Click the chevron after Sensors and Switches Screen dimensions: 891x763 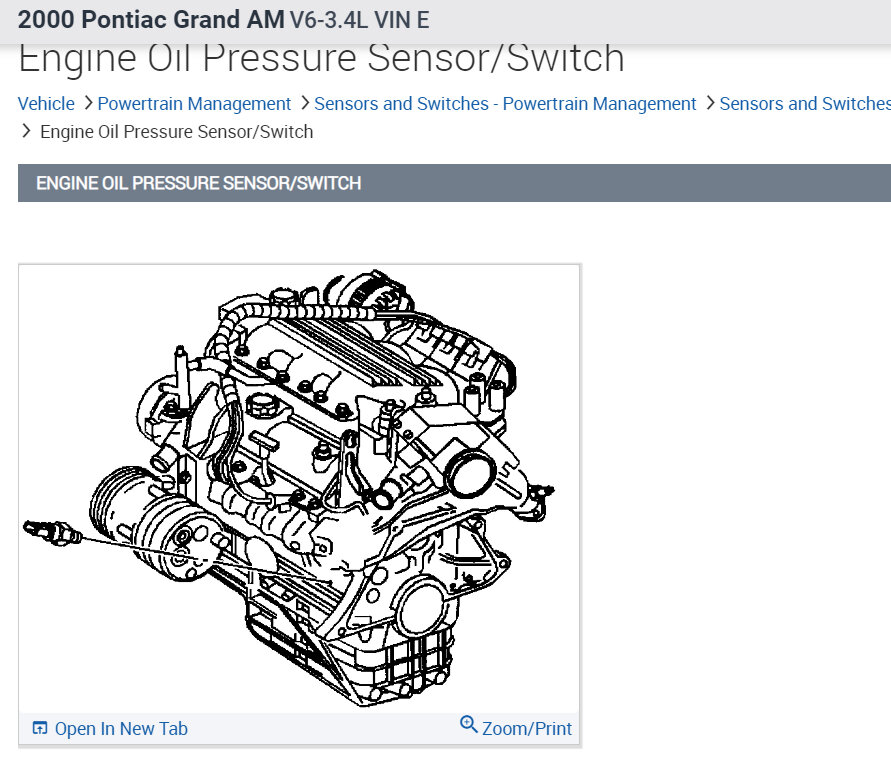click(x=712, y=103)
